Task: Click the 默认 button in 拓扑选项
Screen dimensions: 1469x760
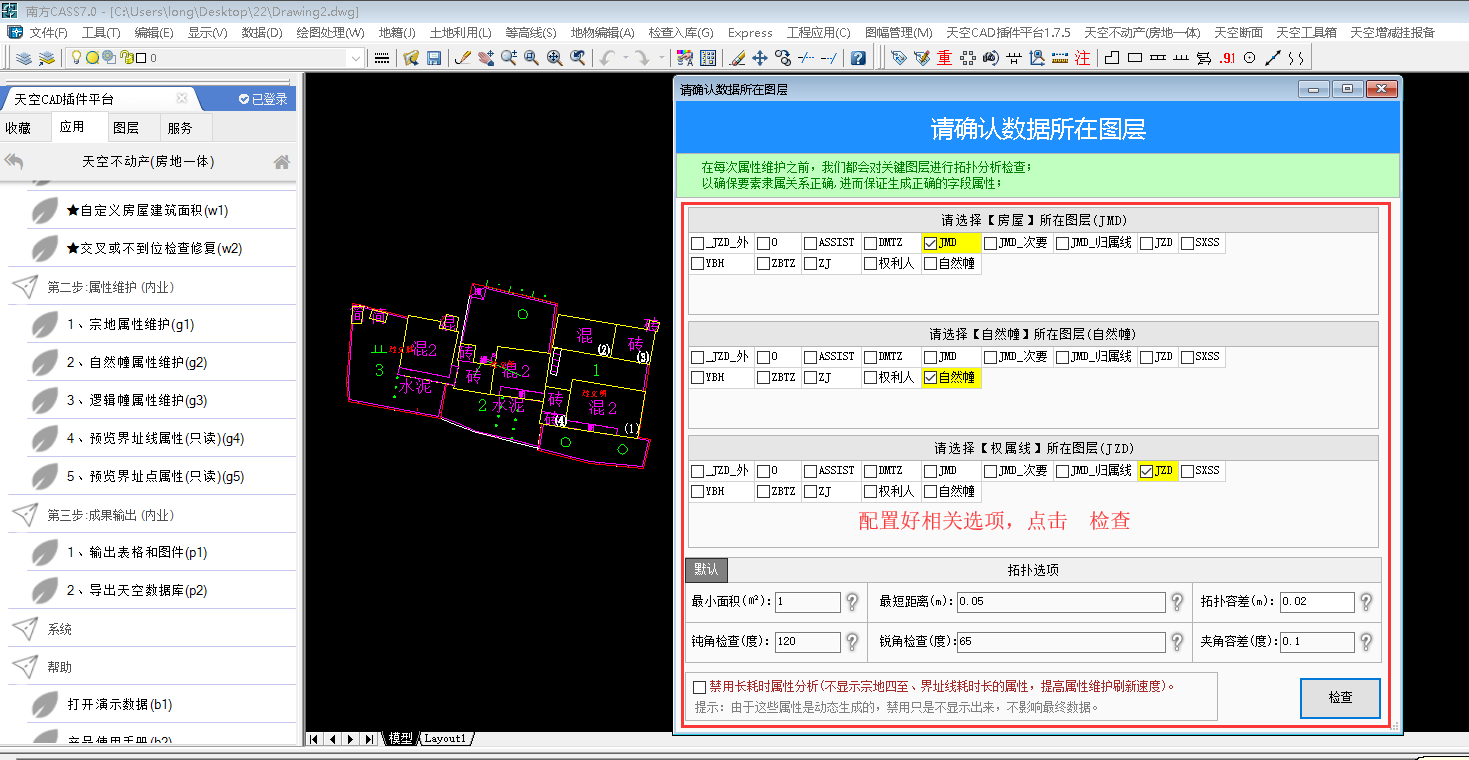Action: [x=706, y=570]
